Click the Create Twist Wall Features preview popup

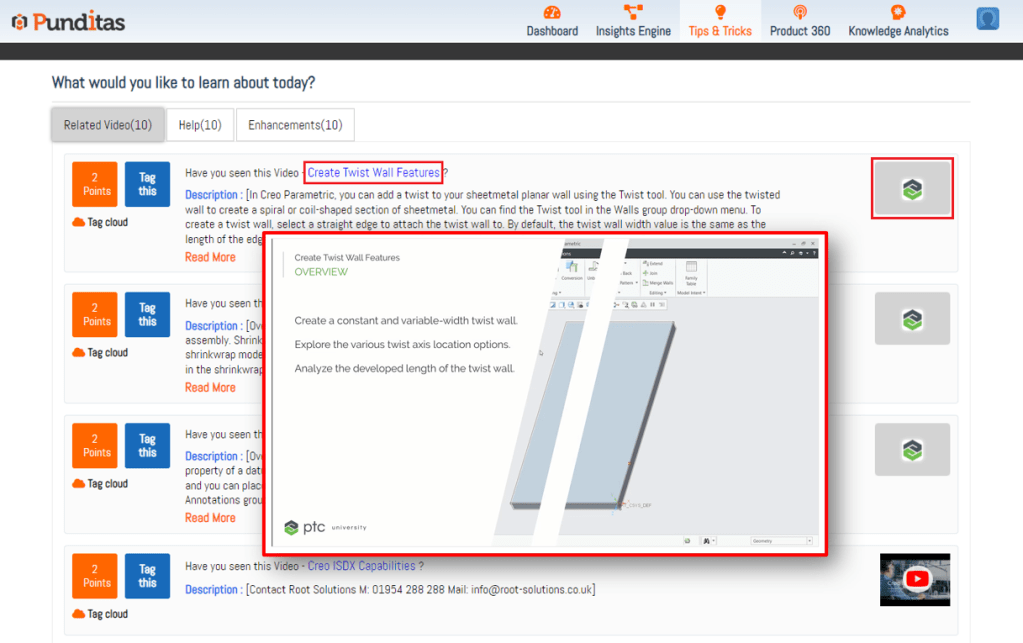[x=545, y=394]
